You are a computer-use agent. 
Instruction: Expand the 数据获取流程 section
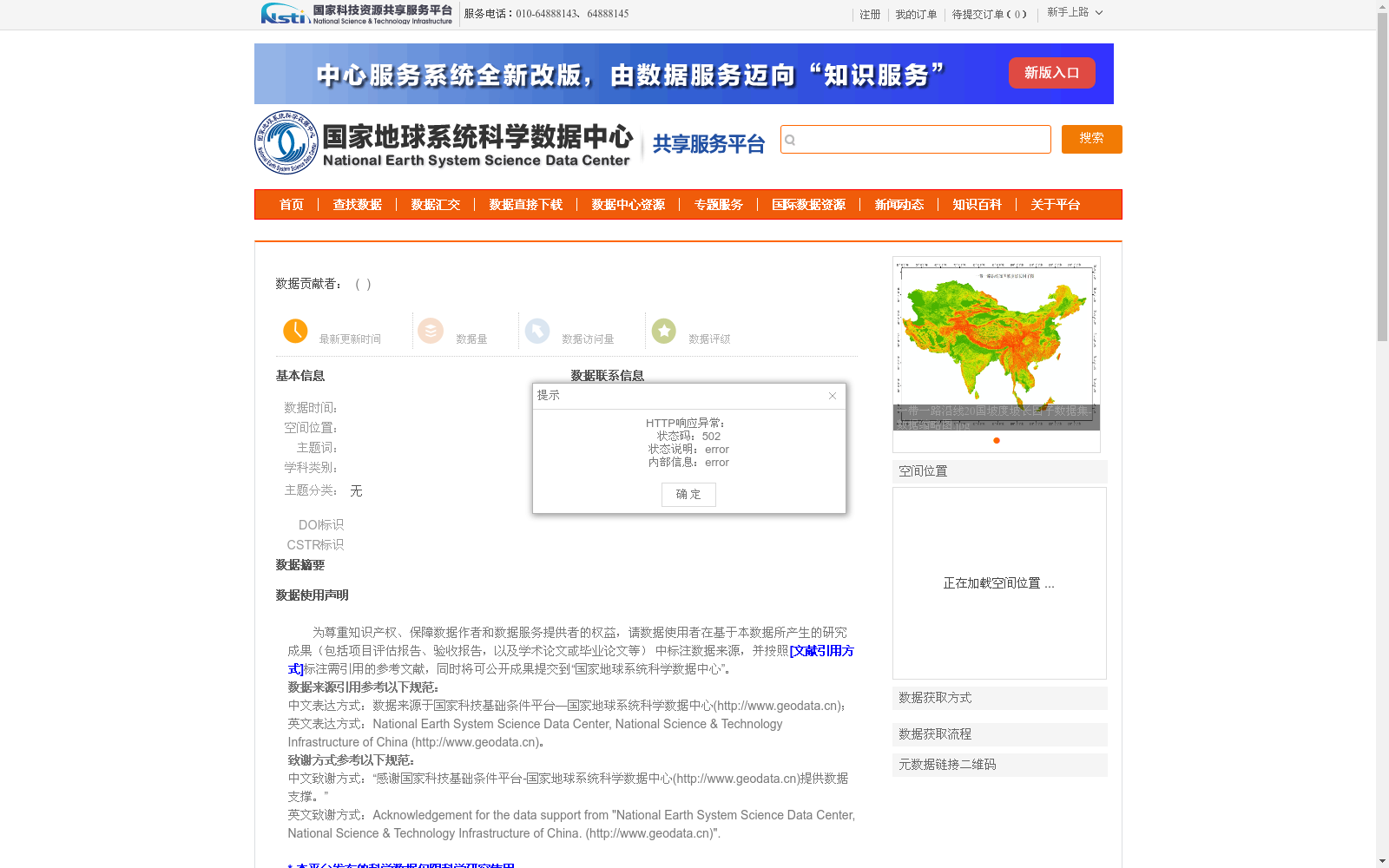1000,734
